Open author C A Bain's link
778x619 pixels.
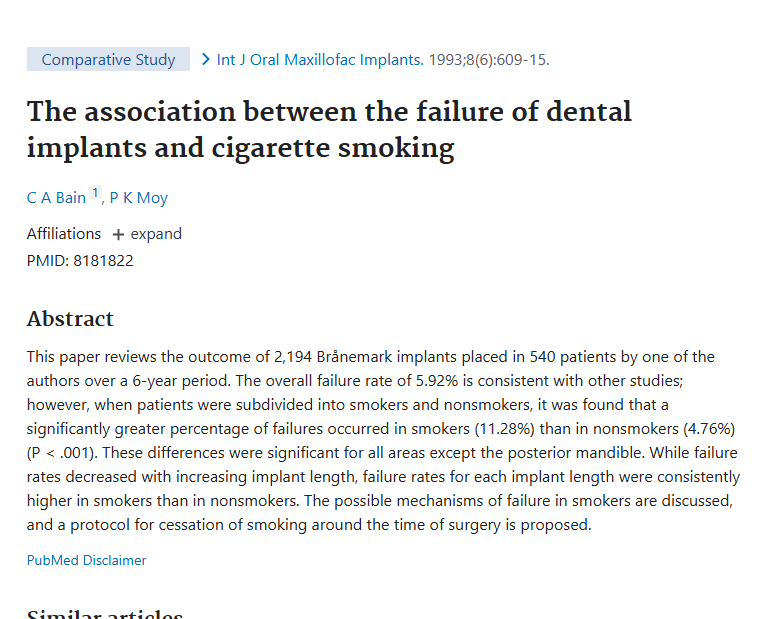coord(56,197)
